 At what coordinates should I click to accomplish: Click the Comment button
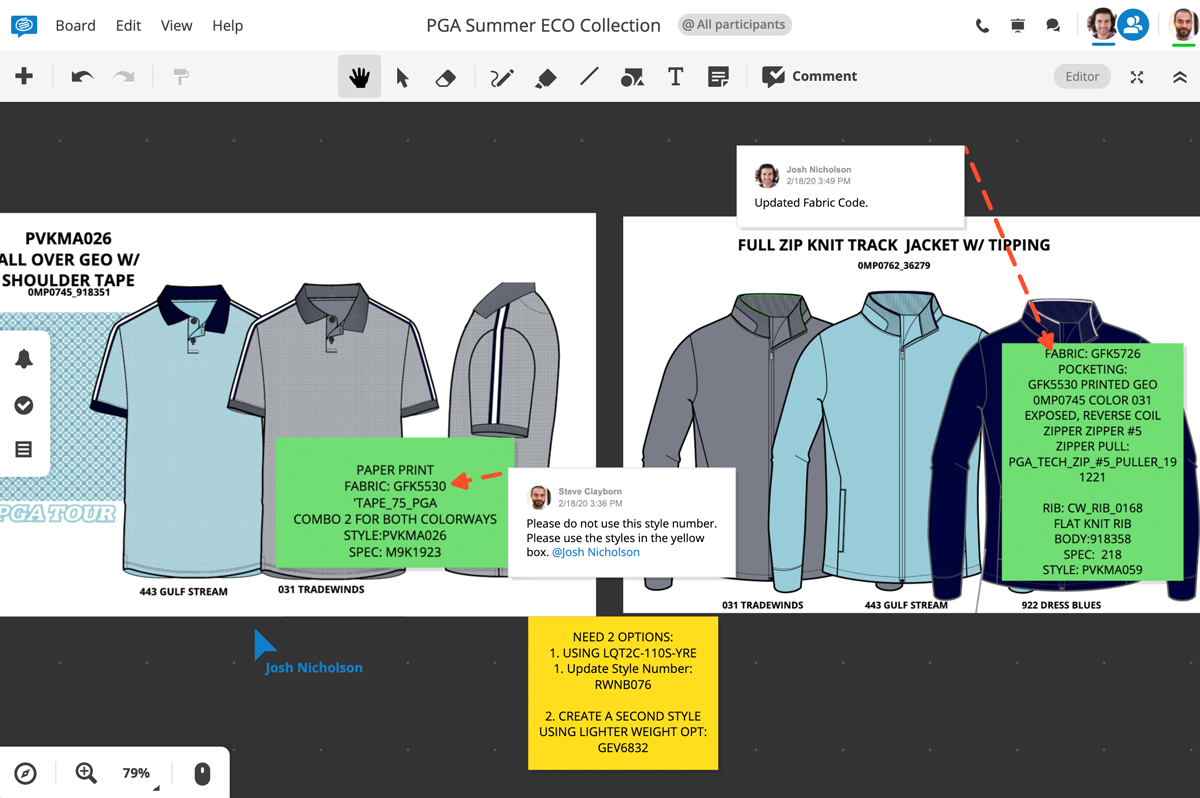click(x=809, y=76)
